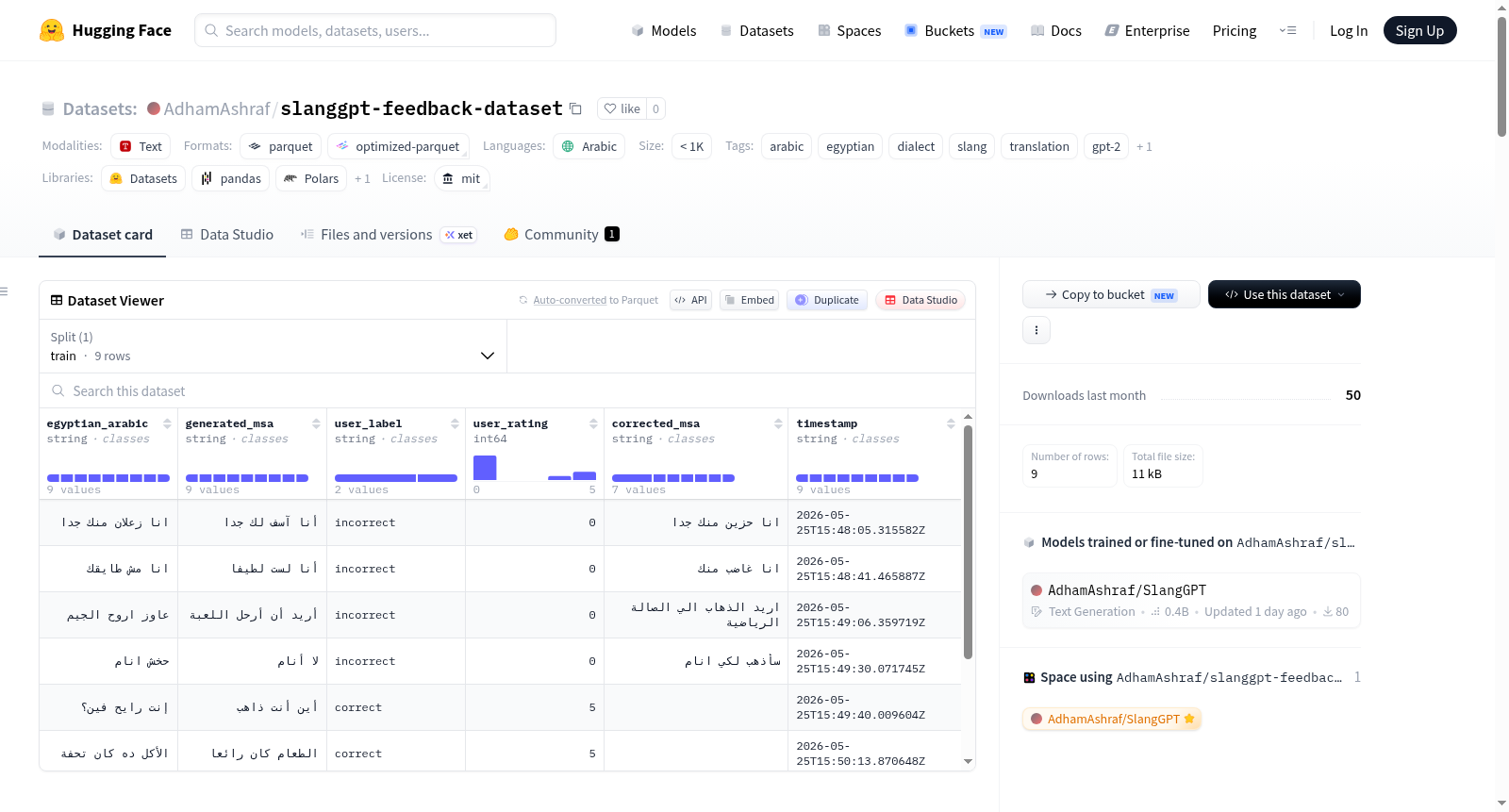Click the user_rating histogram first bar

pyautogui.click(x=485, y=468)
